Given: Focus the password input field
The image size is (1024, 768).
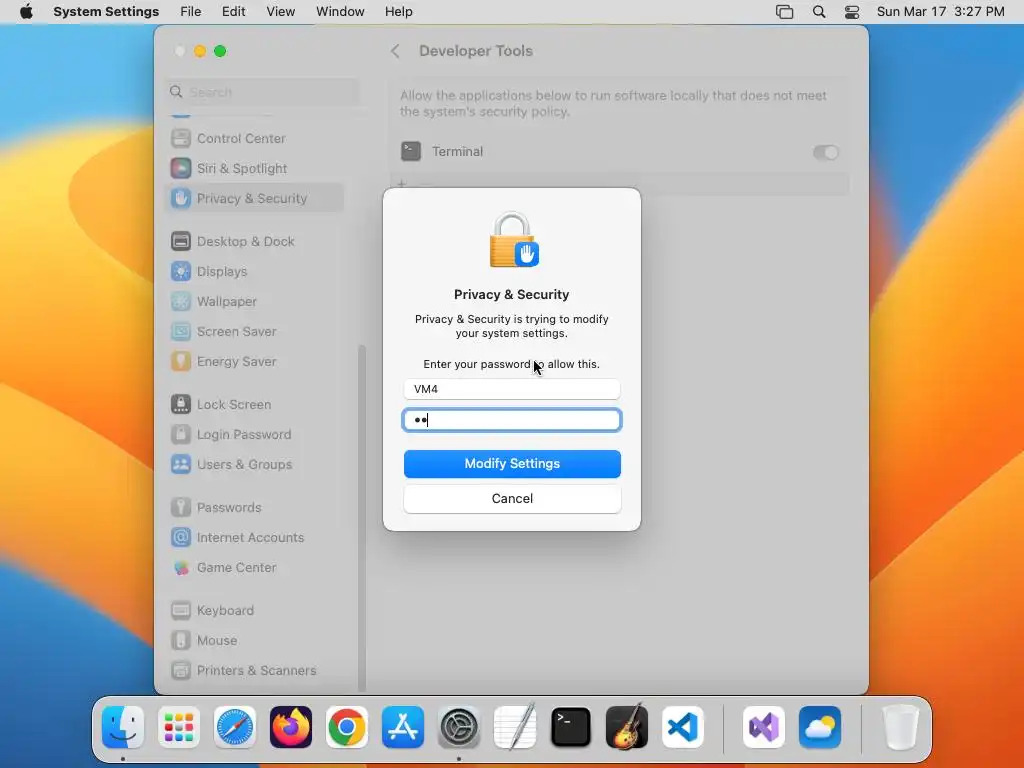Looking at the screenshot, I should pyautogui.click(x=512, y=420).
